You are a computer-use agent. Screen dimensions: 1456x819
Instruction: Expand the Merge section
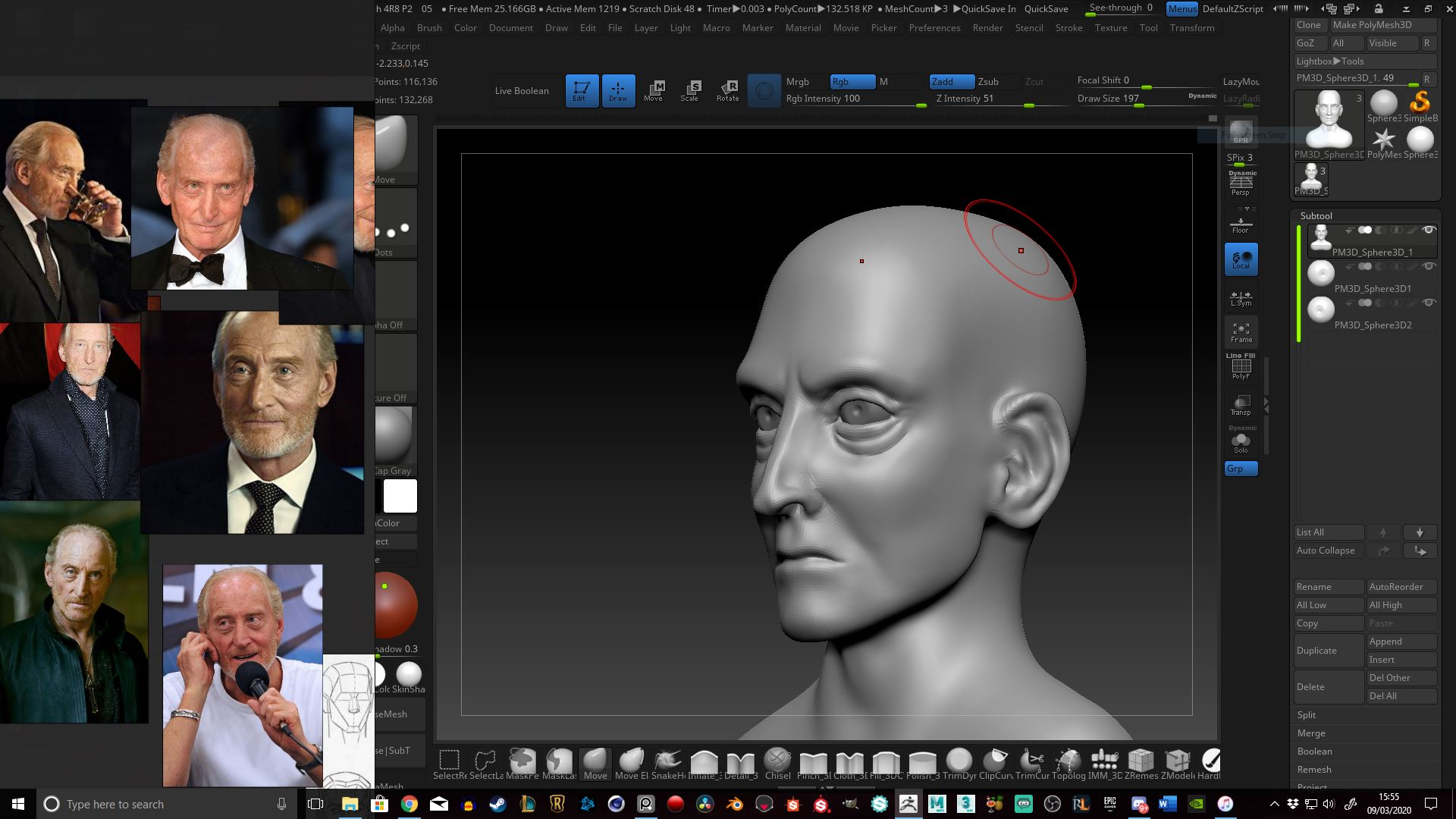pyautogui.click(x=1311, y=733)
